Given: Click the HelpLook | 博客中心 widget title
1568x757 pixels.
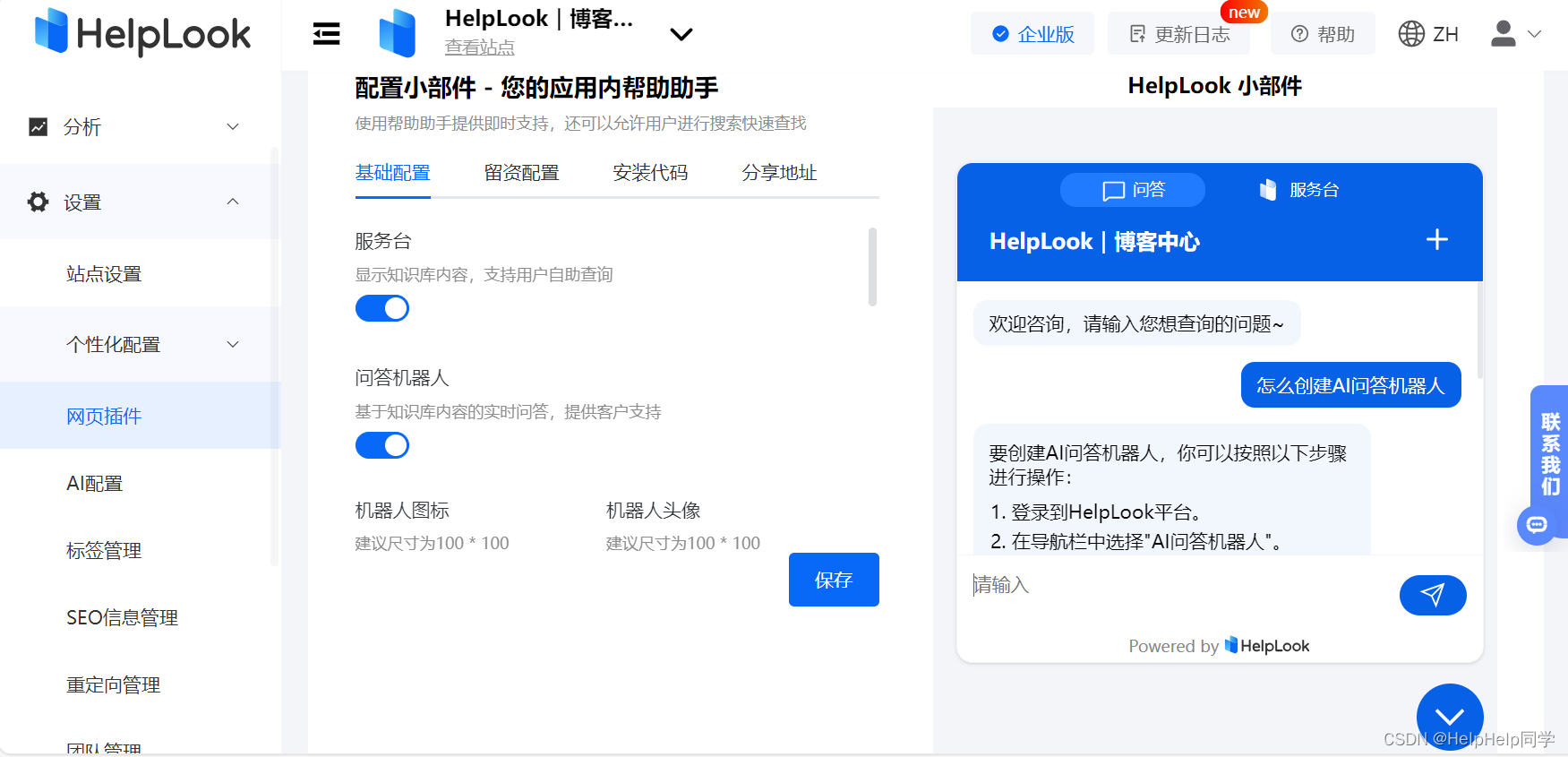Looking at the screenshot, I should click(x=1094, y=242).
